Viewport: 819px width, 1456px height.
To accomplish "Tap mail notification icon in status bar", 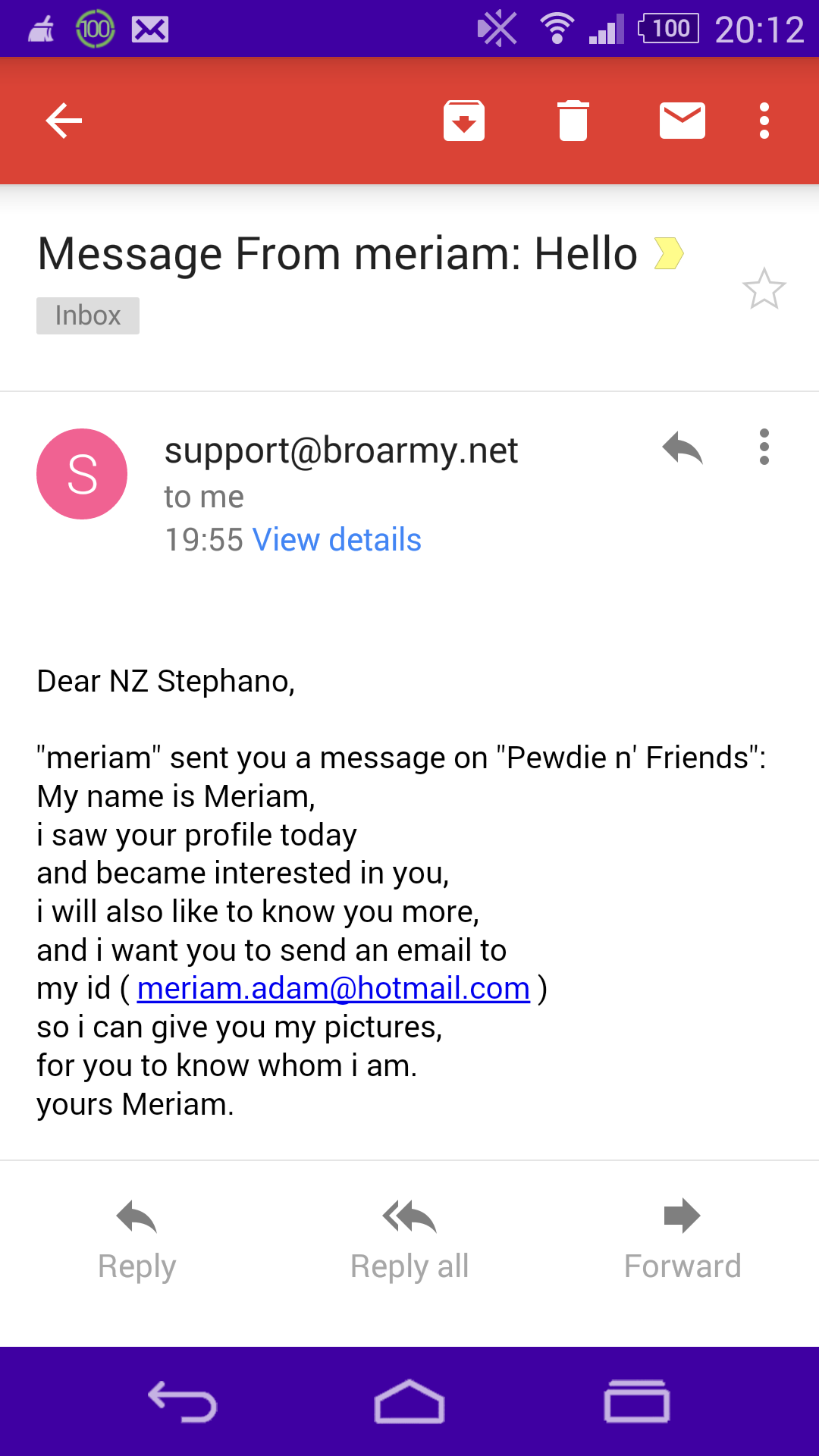I will coord(150,30).
